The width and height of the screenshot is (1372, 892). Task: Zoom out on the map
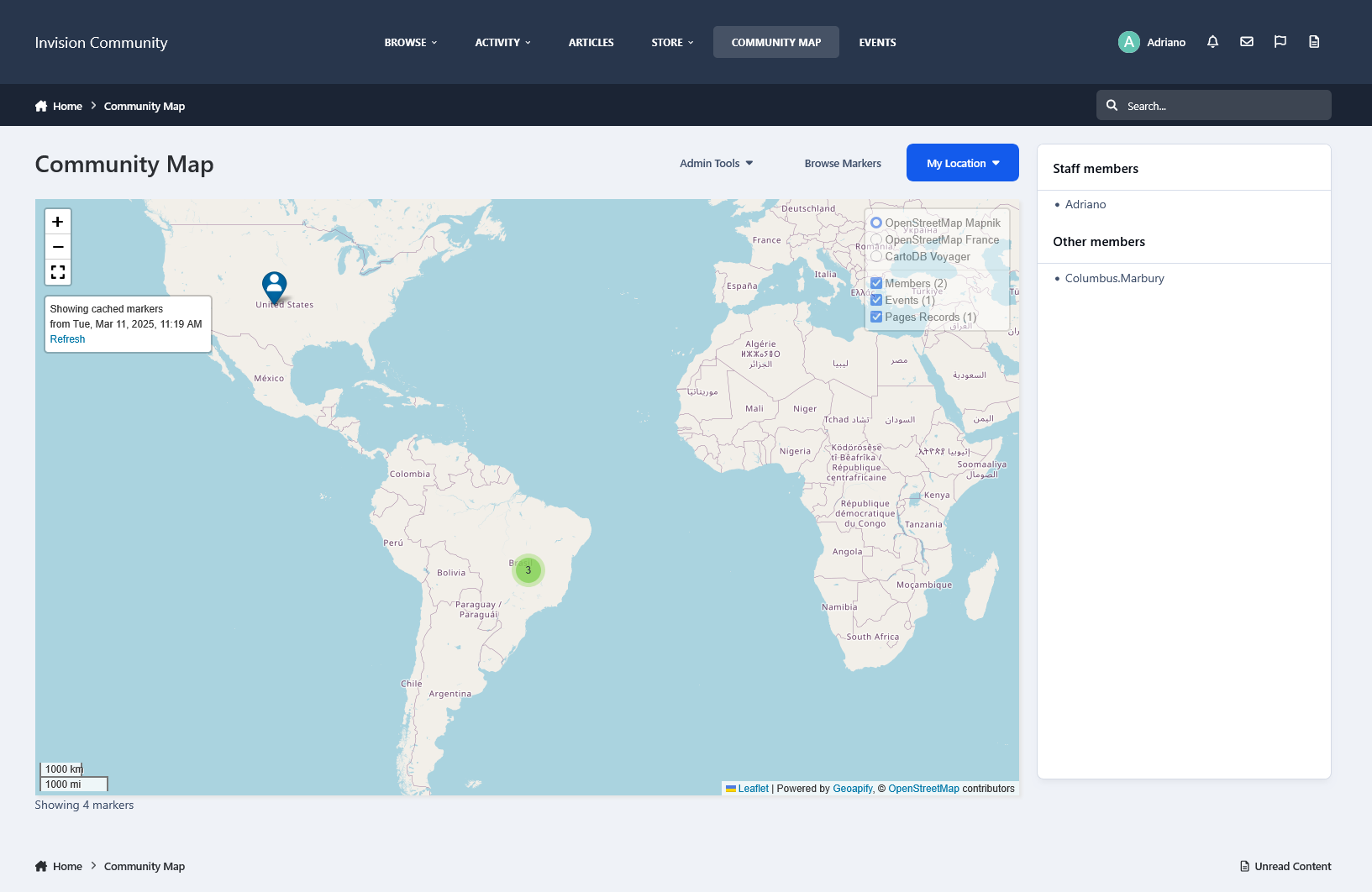point(57,247)
